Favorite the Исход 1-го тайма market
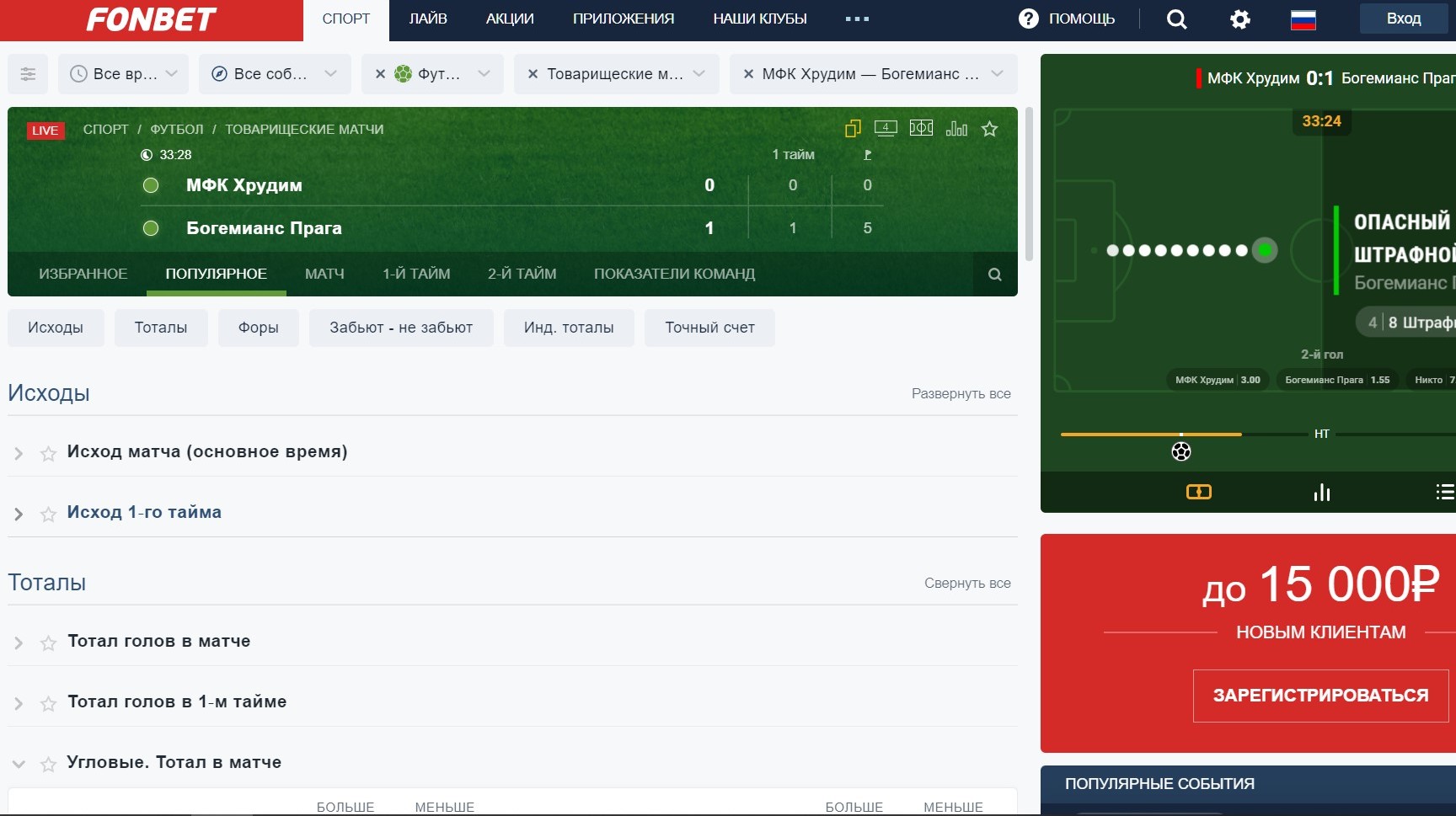Image resolution: width=1456 pixels, height=816 pixels. pyautogui.click(x=49, y=514)
